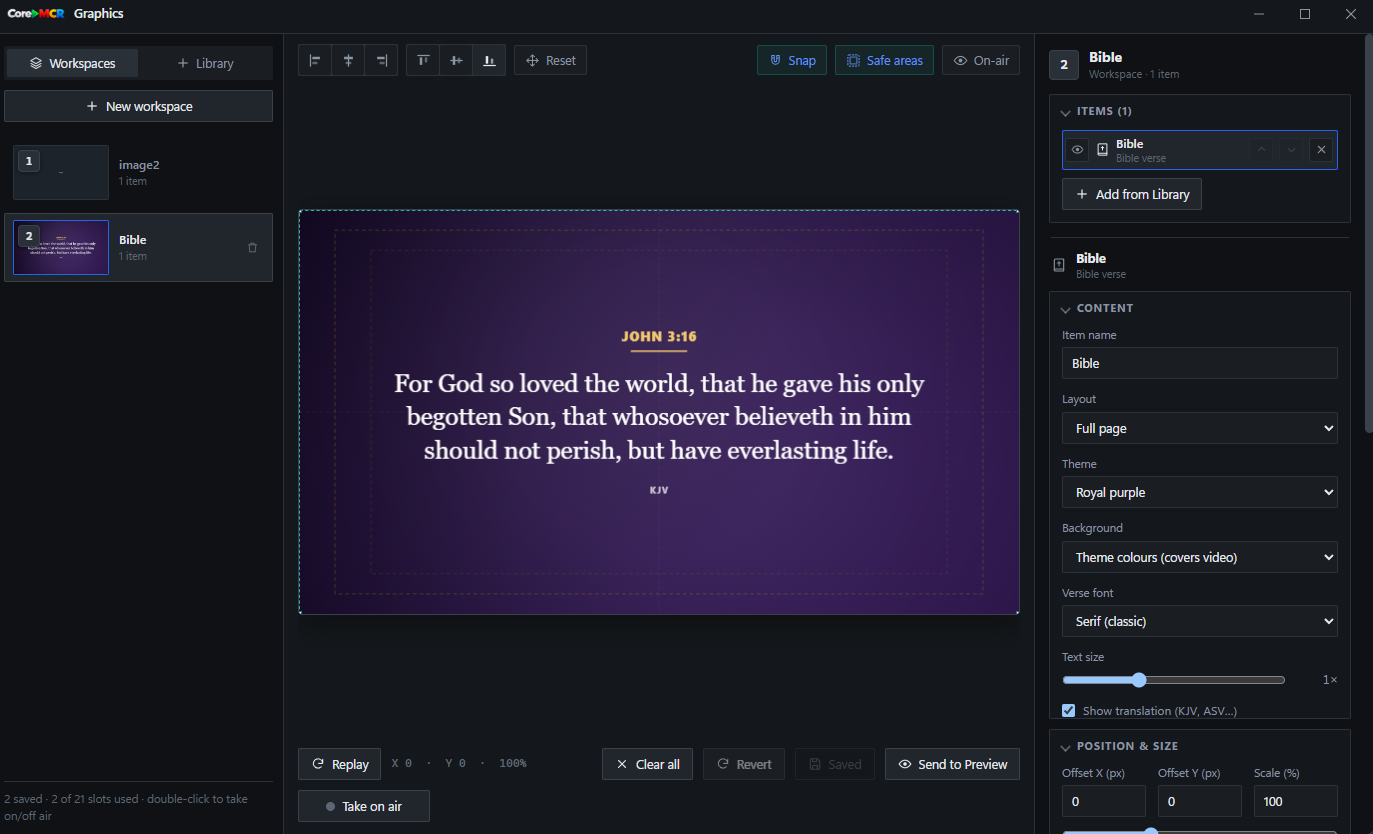Open the Verse font dropdown
The height and width of the screenshot is (834, 1373).
coord(1200,621)
